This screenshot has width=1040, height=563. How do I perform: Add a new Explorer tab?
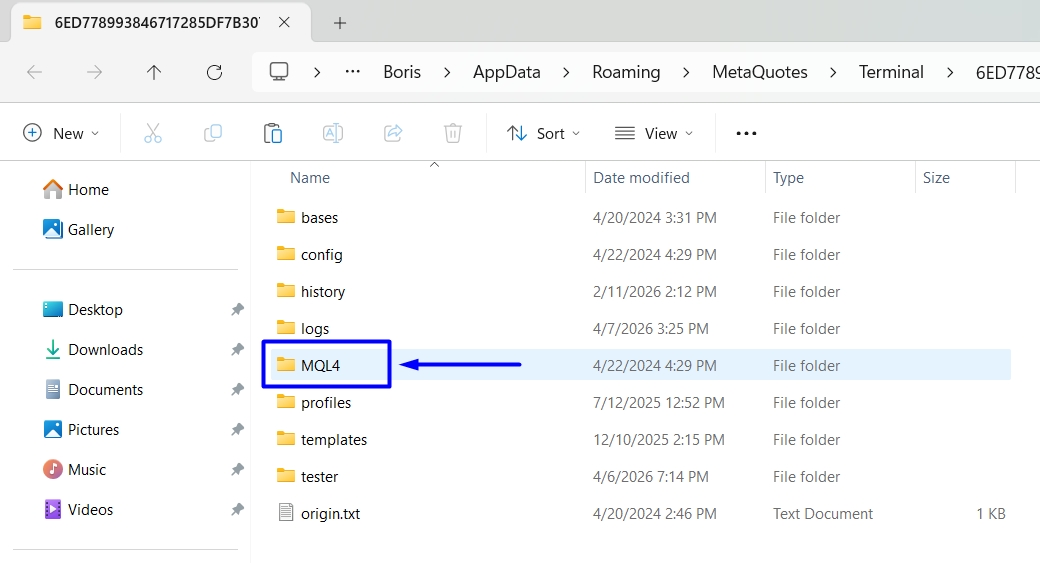[339, 22]
